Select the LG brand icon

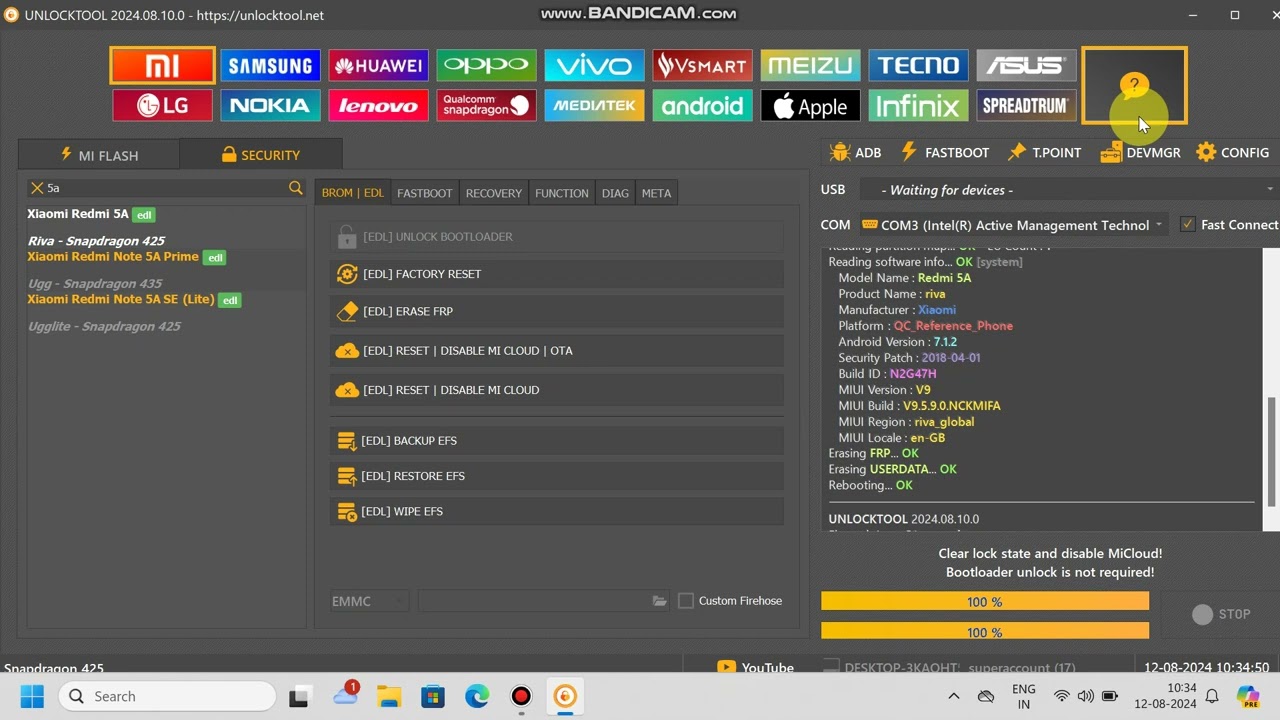click(162, 105)
